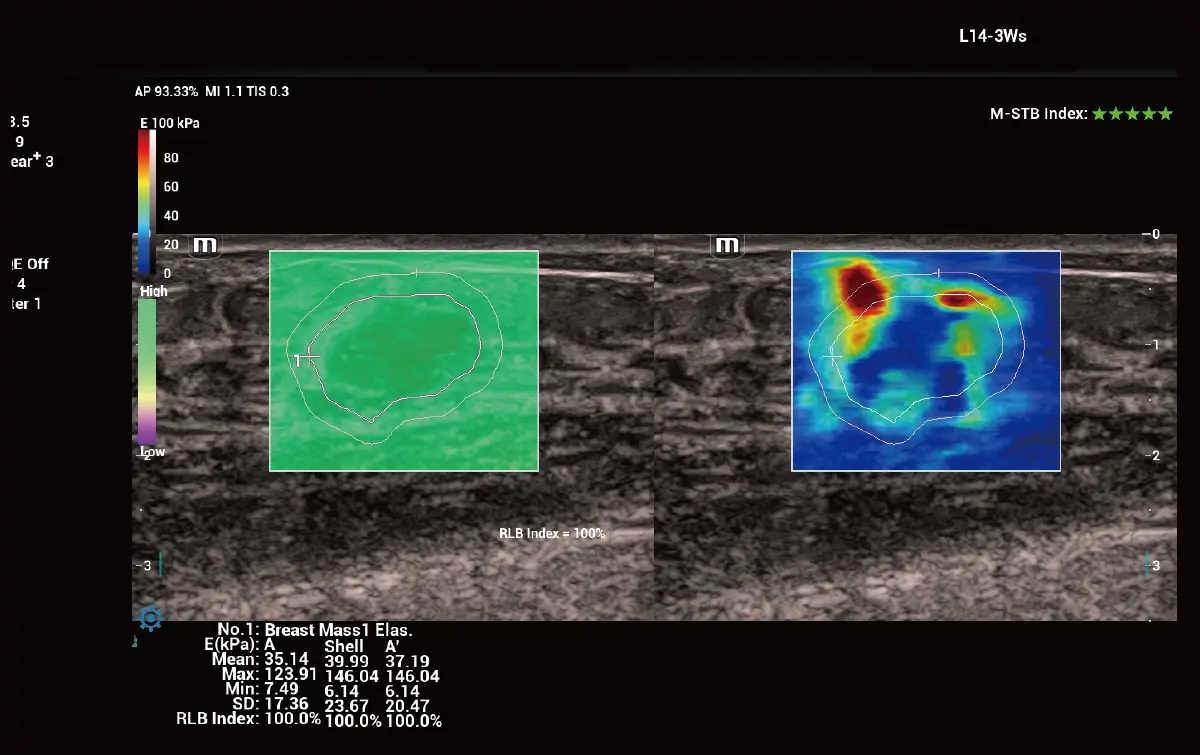
Task: Click the 'Breast Mass1 Elas.' measurement title
Action: coord(339,631)
